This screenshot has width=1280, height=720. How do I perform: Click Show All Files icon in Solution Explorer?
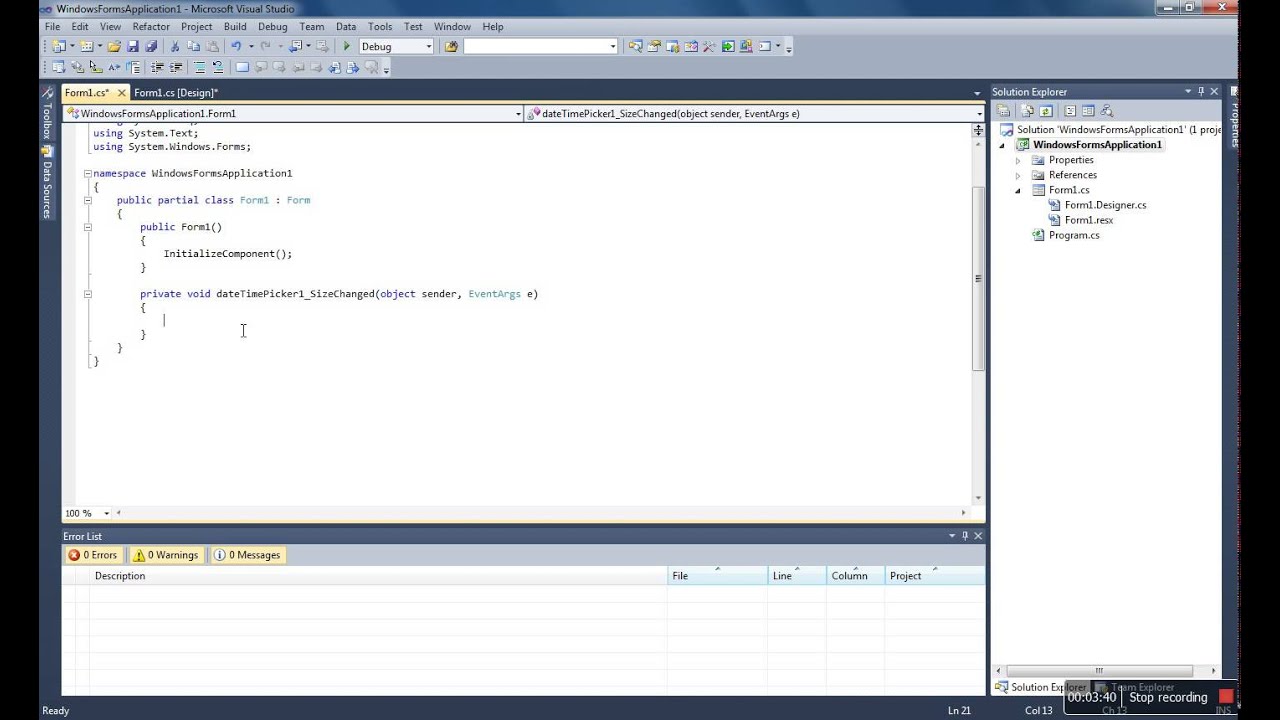coord(1027,111)
